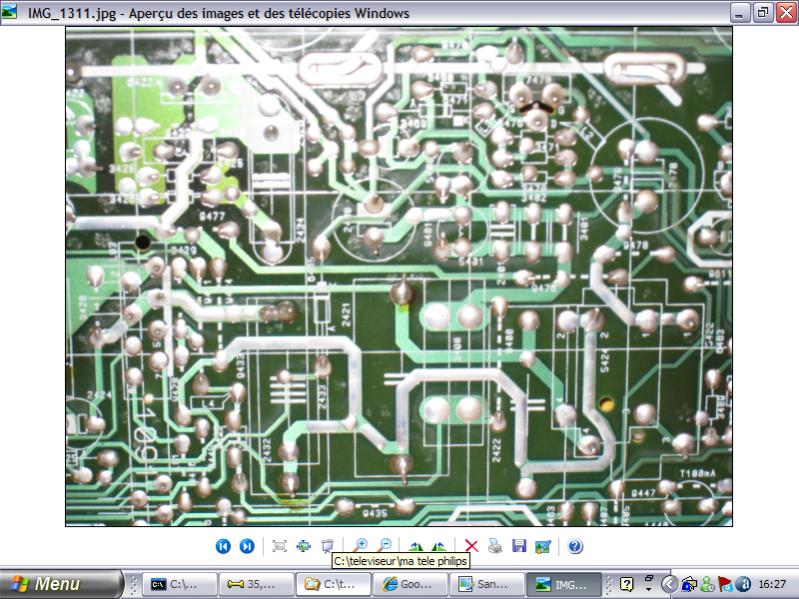Minimize the image viewer window

tap(740, 12)
